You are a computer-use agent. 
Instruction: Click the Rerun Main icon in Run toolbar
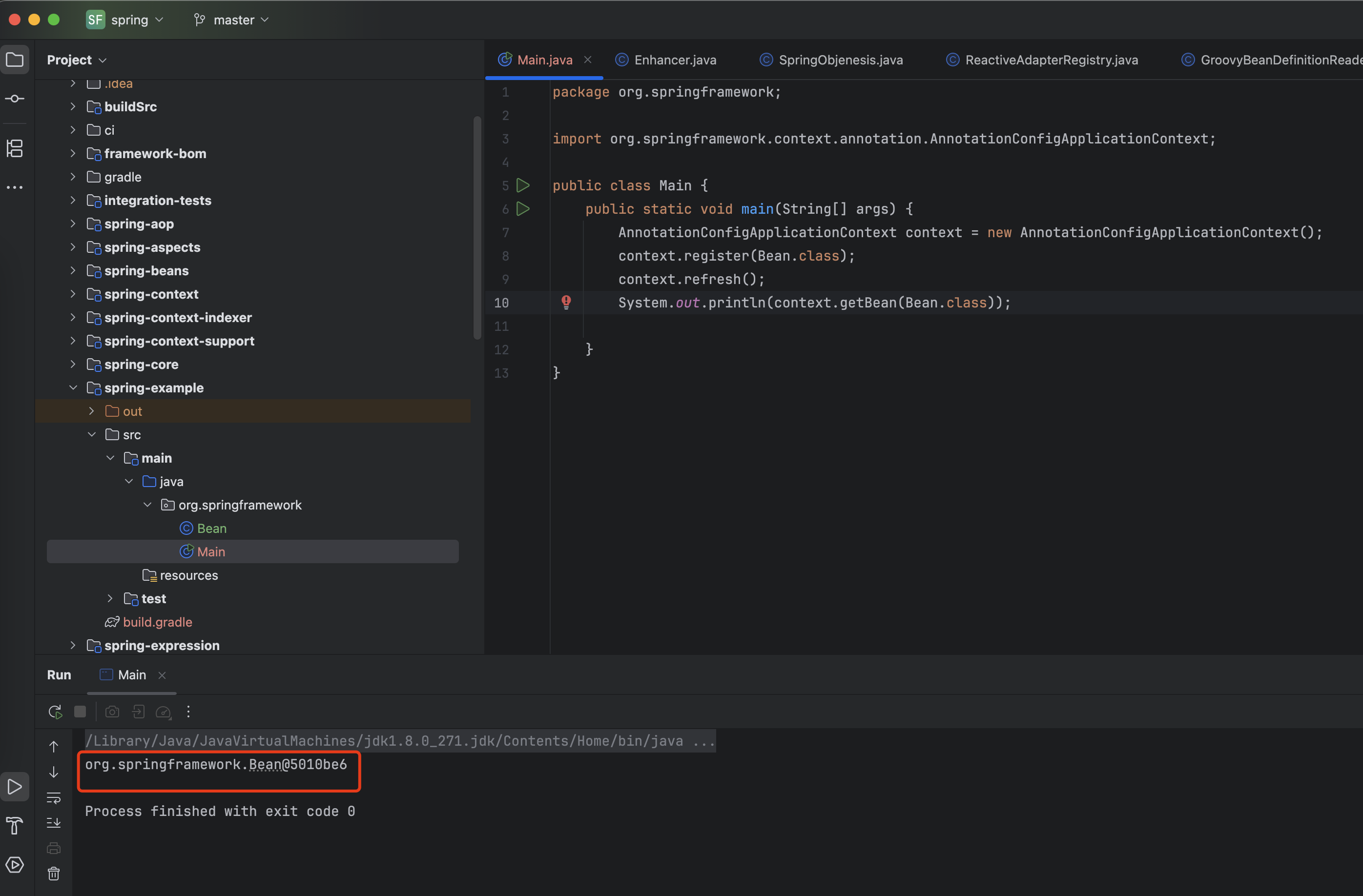55,712
